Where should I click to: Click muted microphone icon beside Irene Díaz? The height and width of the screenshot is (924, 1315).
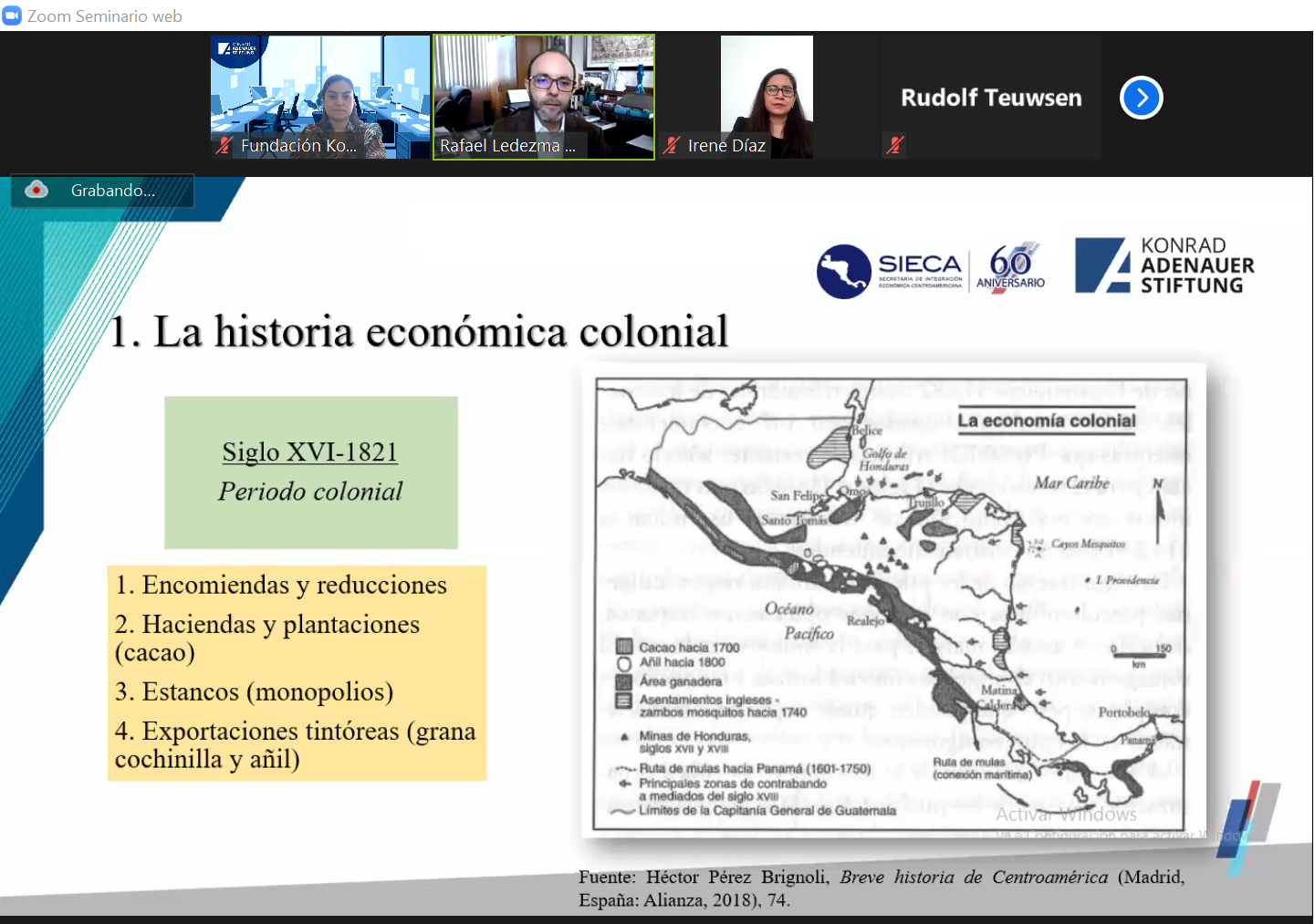[x=672, y=145]
